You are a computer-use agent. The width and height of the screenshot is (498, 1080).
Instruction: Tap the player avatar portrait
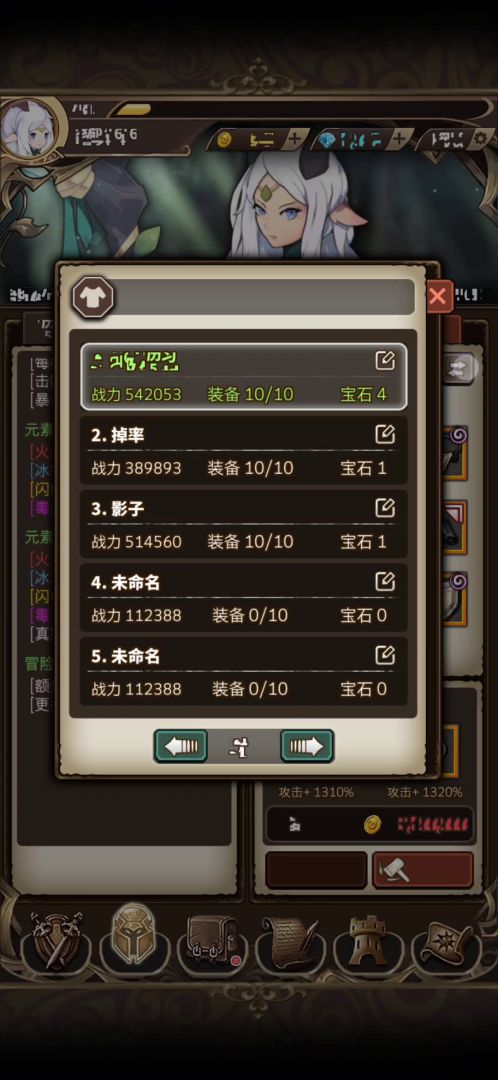point(30,131)
